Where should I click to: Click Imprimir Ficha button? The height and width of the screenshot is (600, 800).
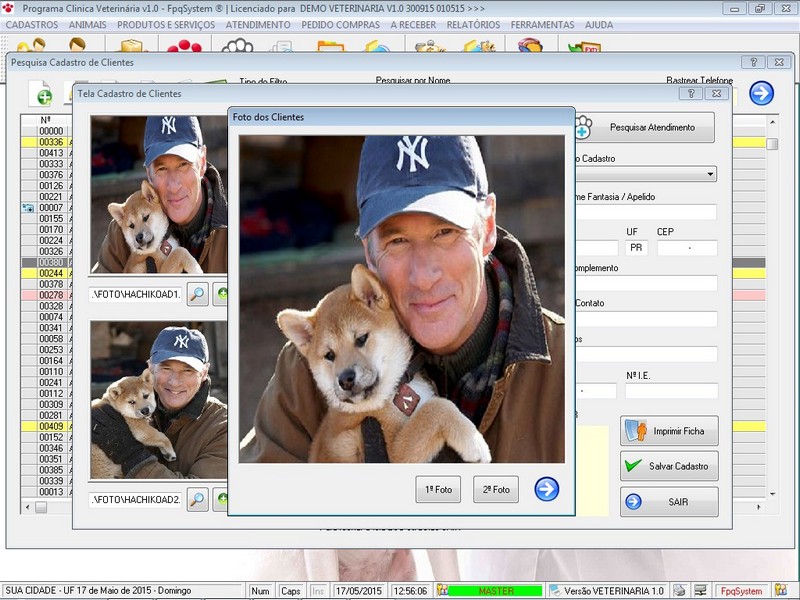pyautogui.click(x=669, y=431)
